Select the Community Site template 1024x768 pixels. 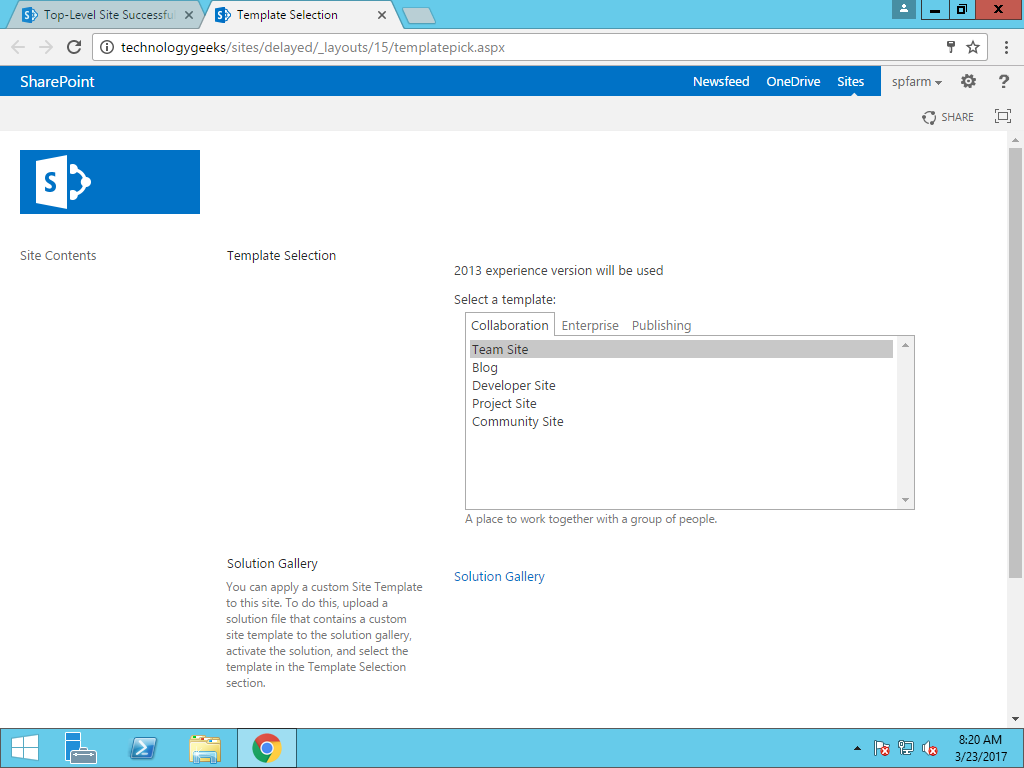pyautogui.click(x=681, y=422)
